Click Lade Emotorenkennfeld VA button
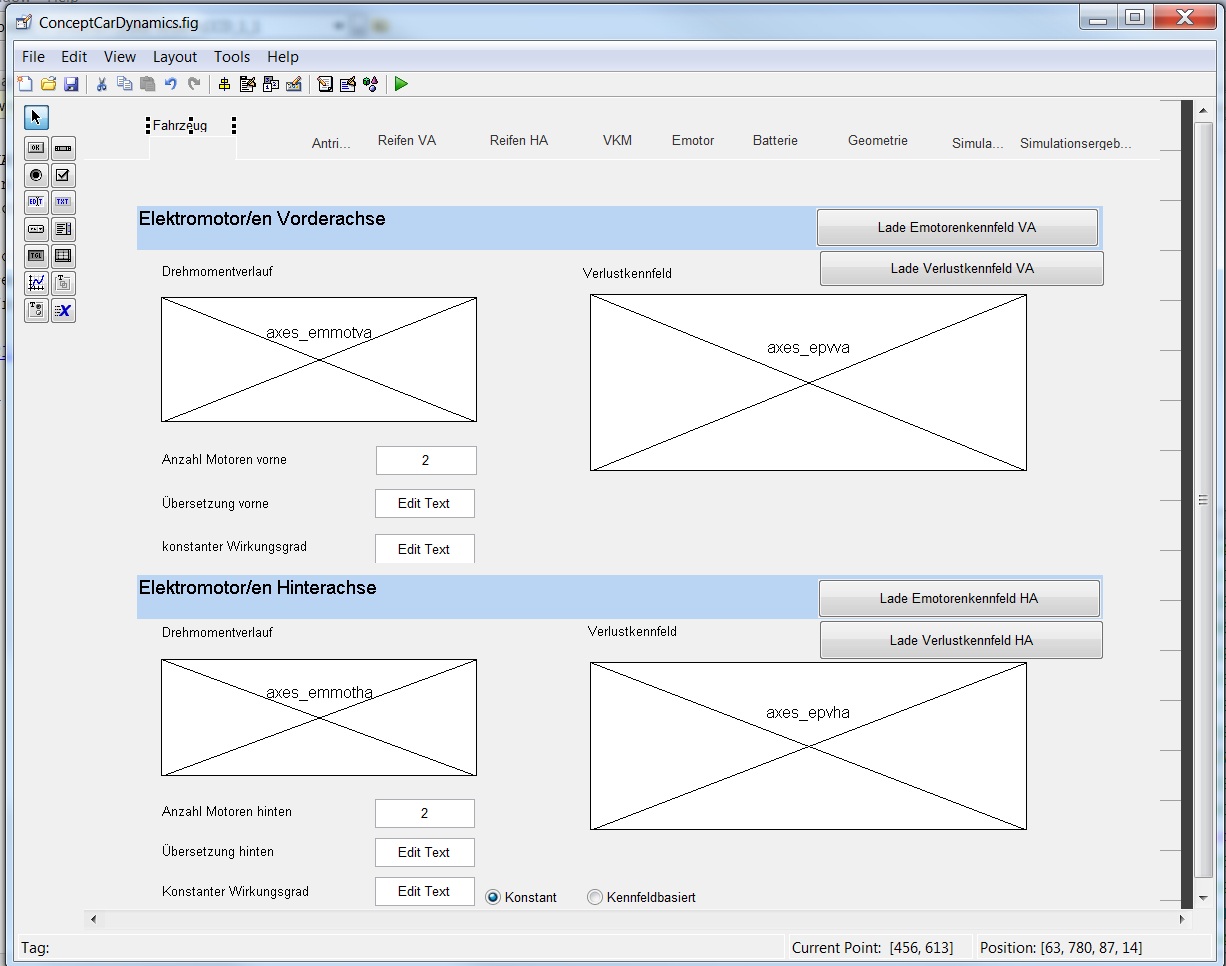 pyautogui.click(x=957, y=228)
